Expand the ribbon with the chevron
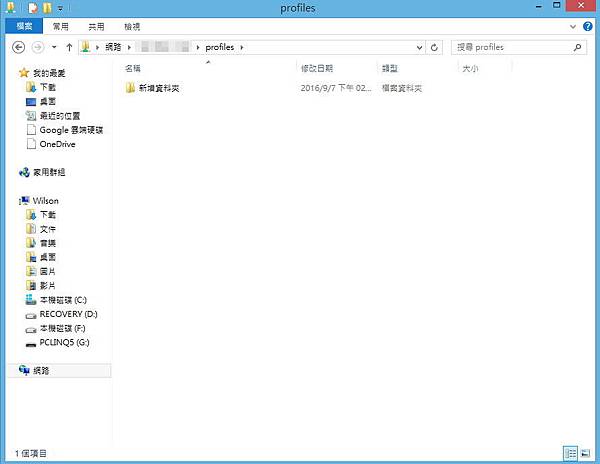This screenshot has height=464, width=600. click(x=573, y=26)
